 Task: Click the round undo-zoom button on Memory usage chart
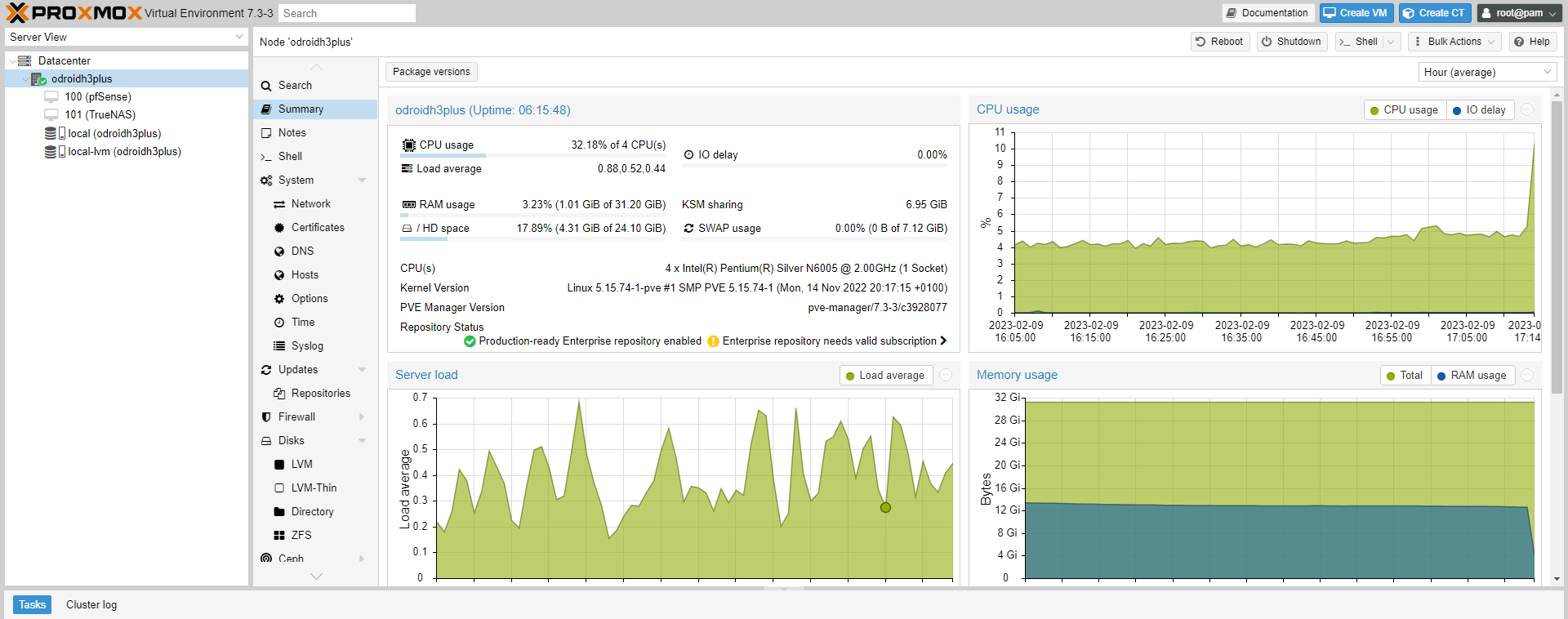(x=1527, y=375)
